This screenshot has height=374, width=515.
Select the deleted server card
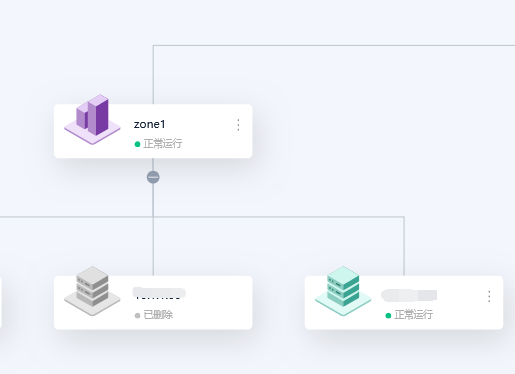pos(153,302)
